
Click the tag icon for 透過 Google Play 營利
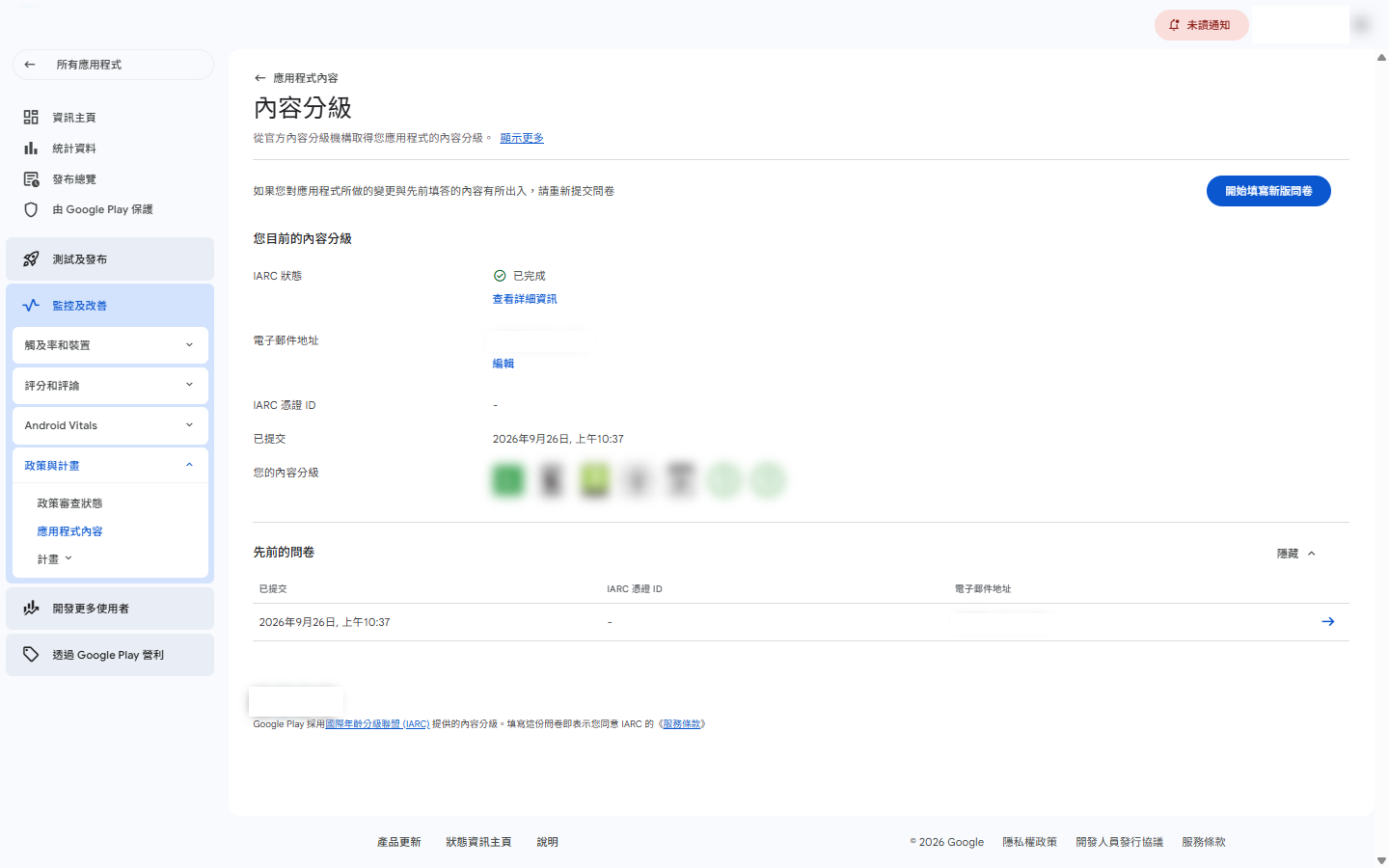tap(31, 655)
